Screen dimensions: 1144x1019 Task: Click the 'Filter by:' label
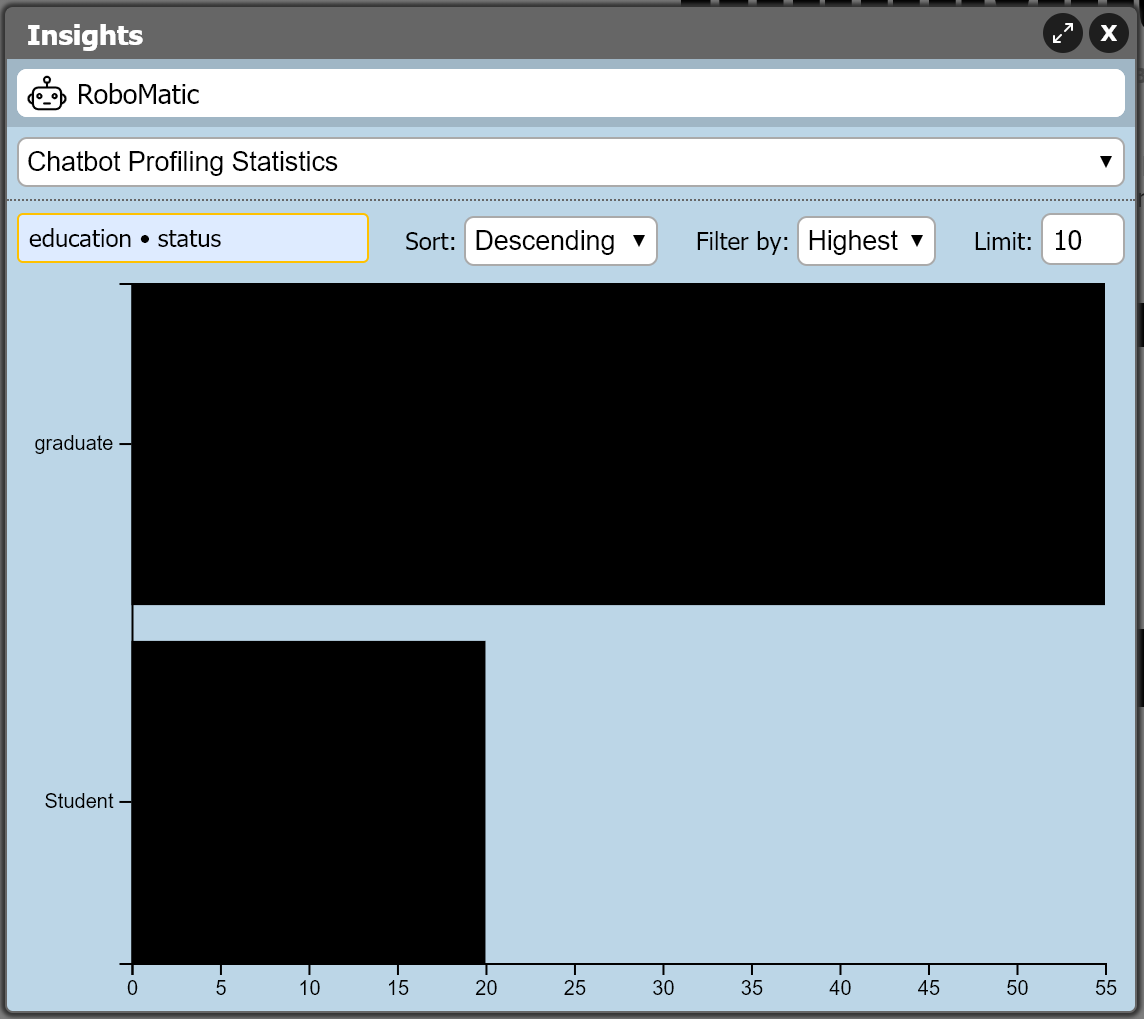point(742,241)
